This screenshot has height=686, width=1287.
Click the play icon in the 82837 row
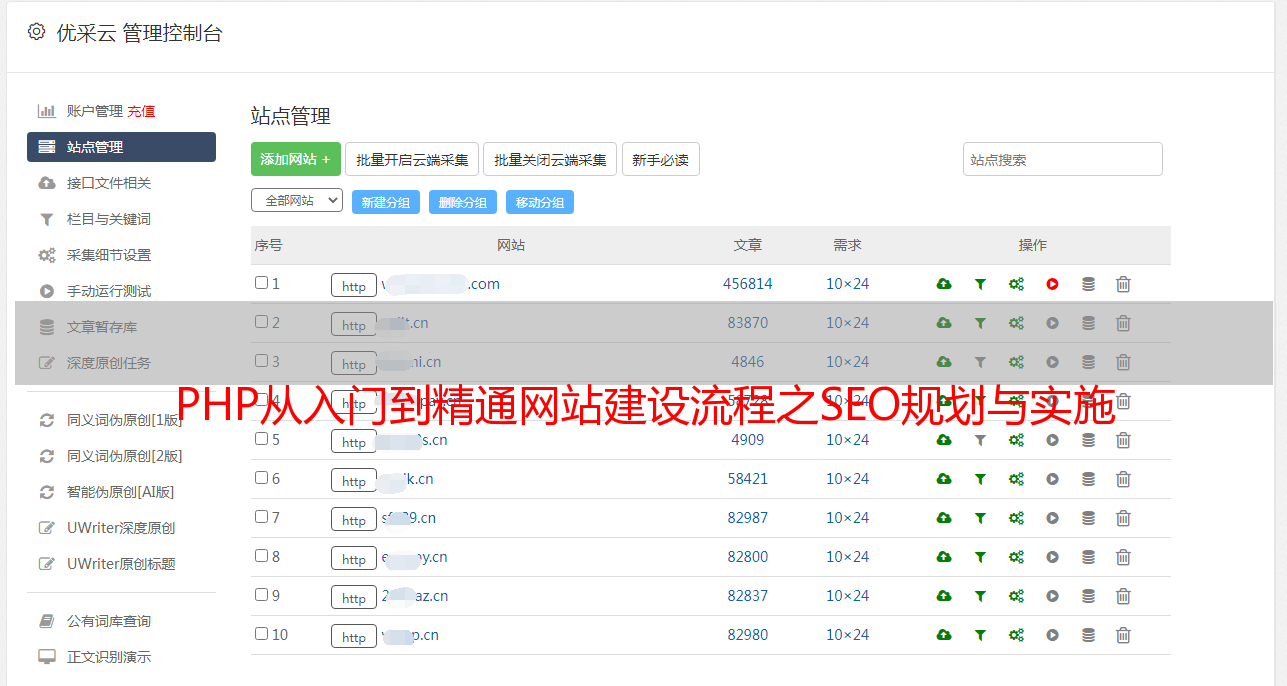pos(1052,596)
